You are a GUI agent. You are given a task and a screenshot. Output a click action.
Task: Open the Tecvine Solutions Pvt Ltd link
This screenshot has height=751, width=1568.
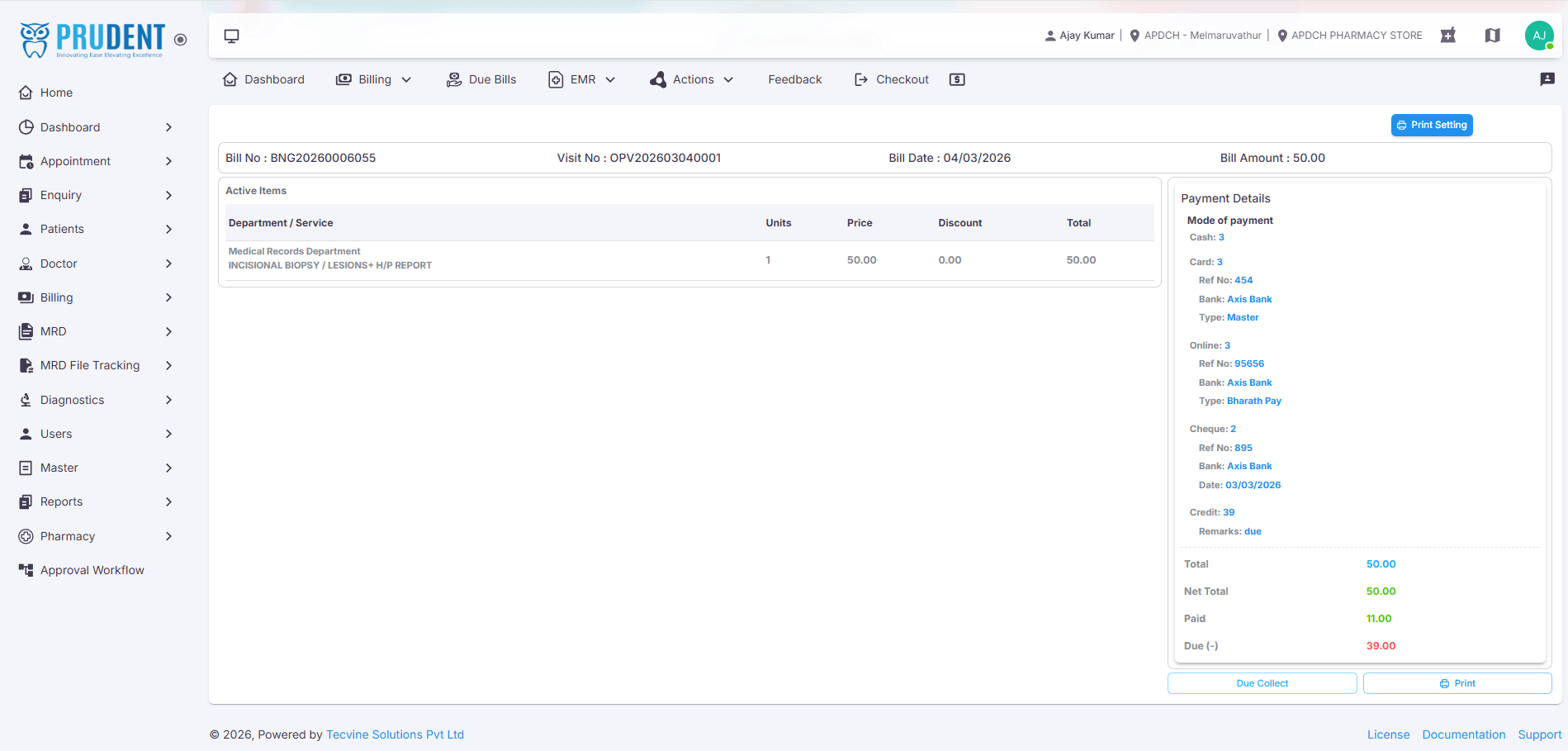395,734
